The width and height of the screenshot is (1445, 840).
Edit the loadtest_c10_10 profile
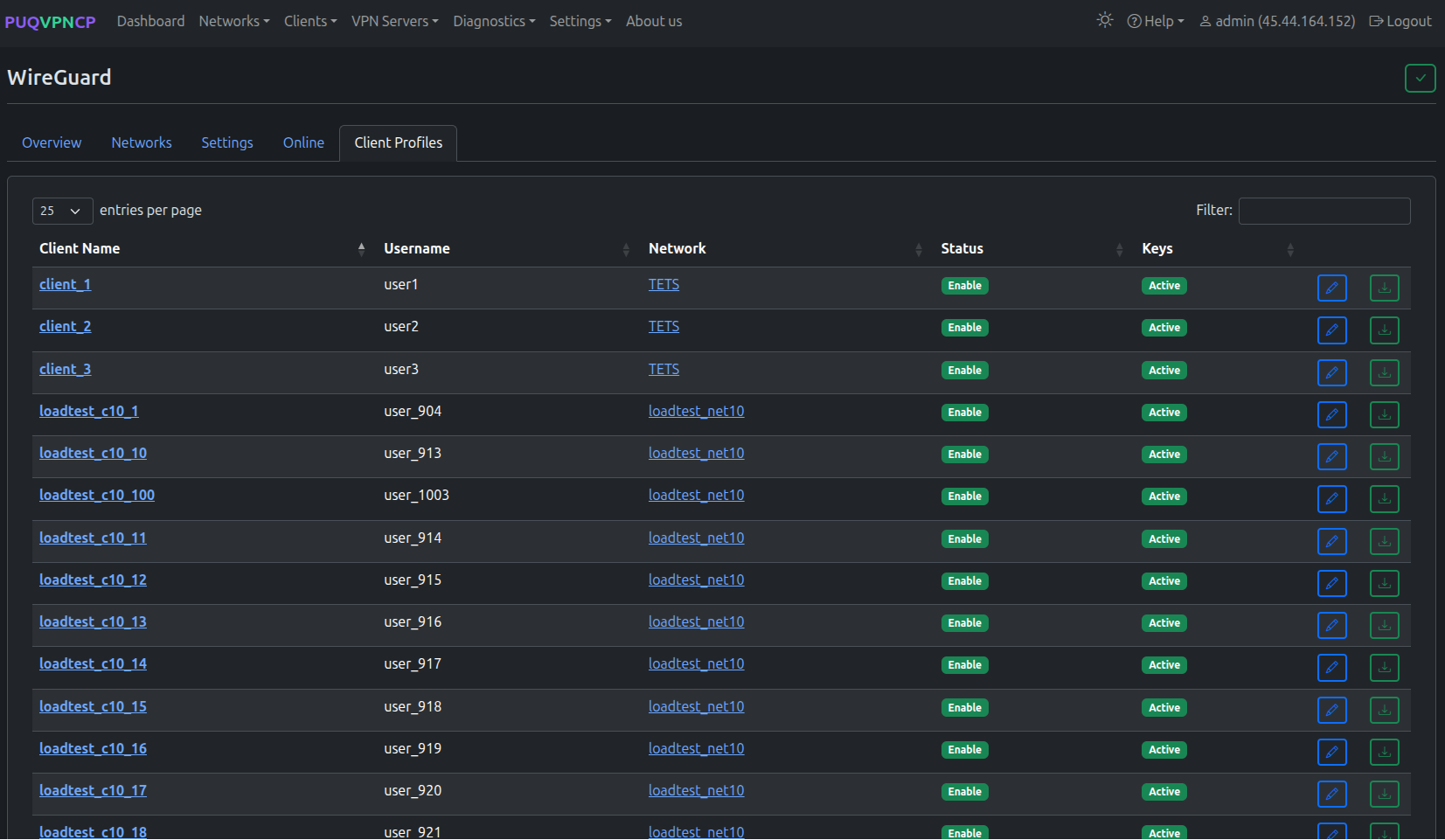coord(1332,456)
